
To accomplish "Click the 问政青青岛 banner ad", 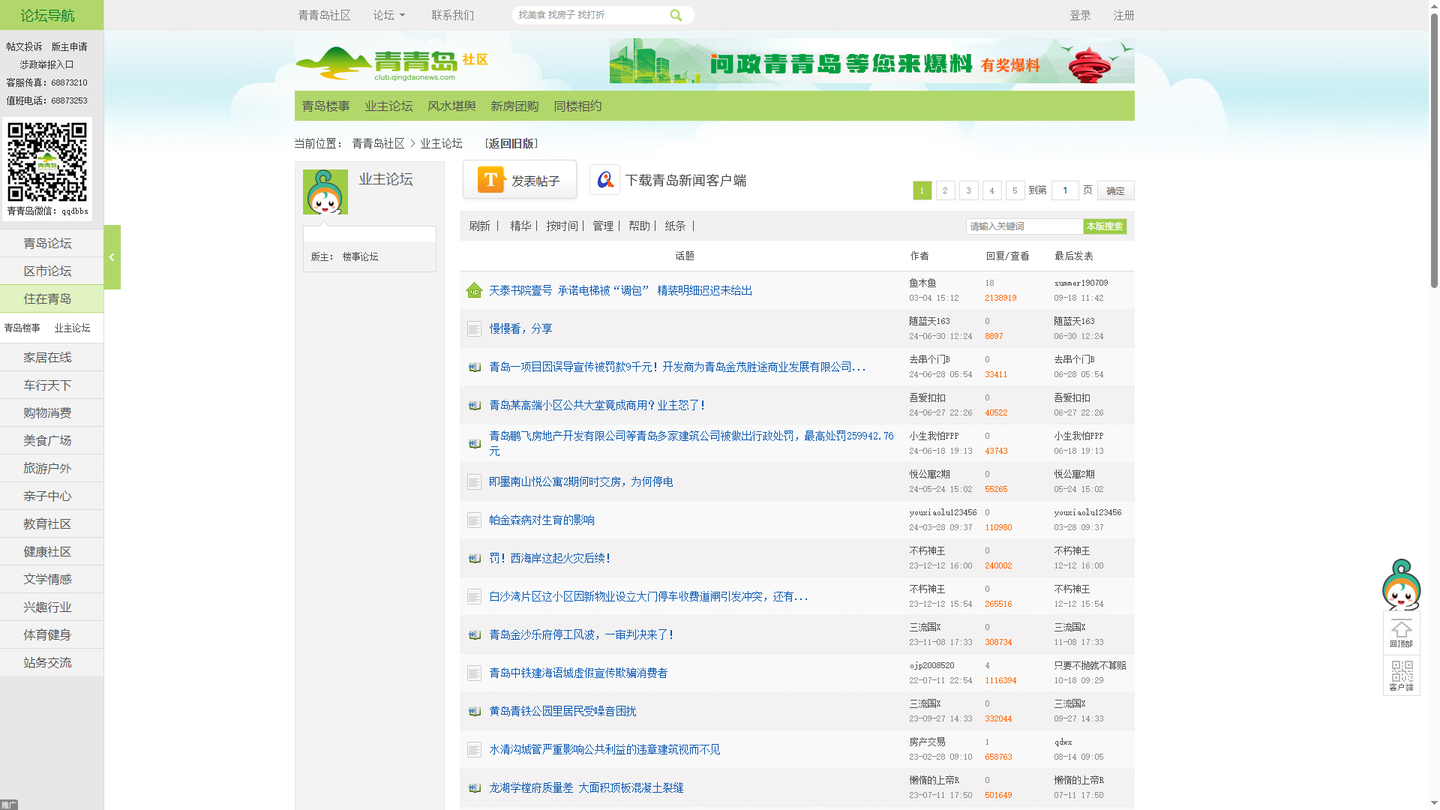I will 872,61.
